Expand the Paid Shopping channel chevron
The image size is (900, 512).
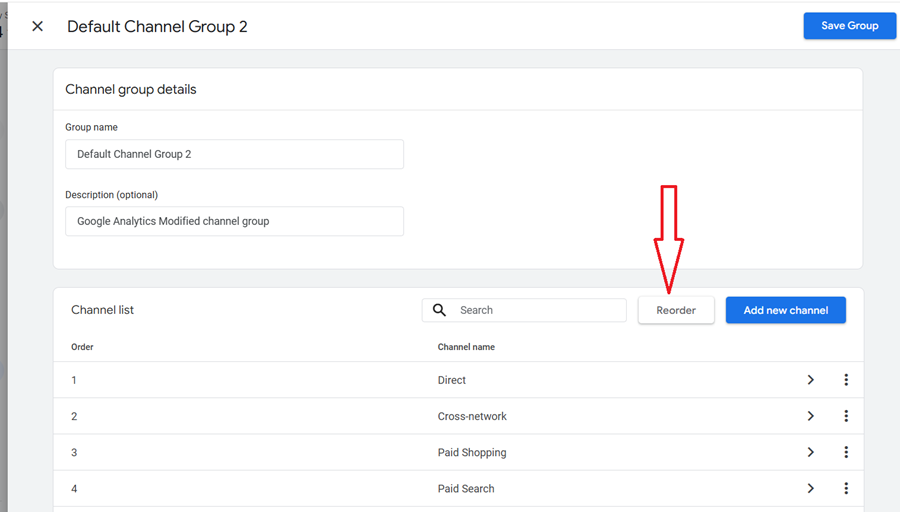[810, 452]
